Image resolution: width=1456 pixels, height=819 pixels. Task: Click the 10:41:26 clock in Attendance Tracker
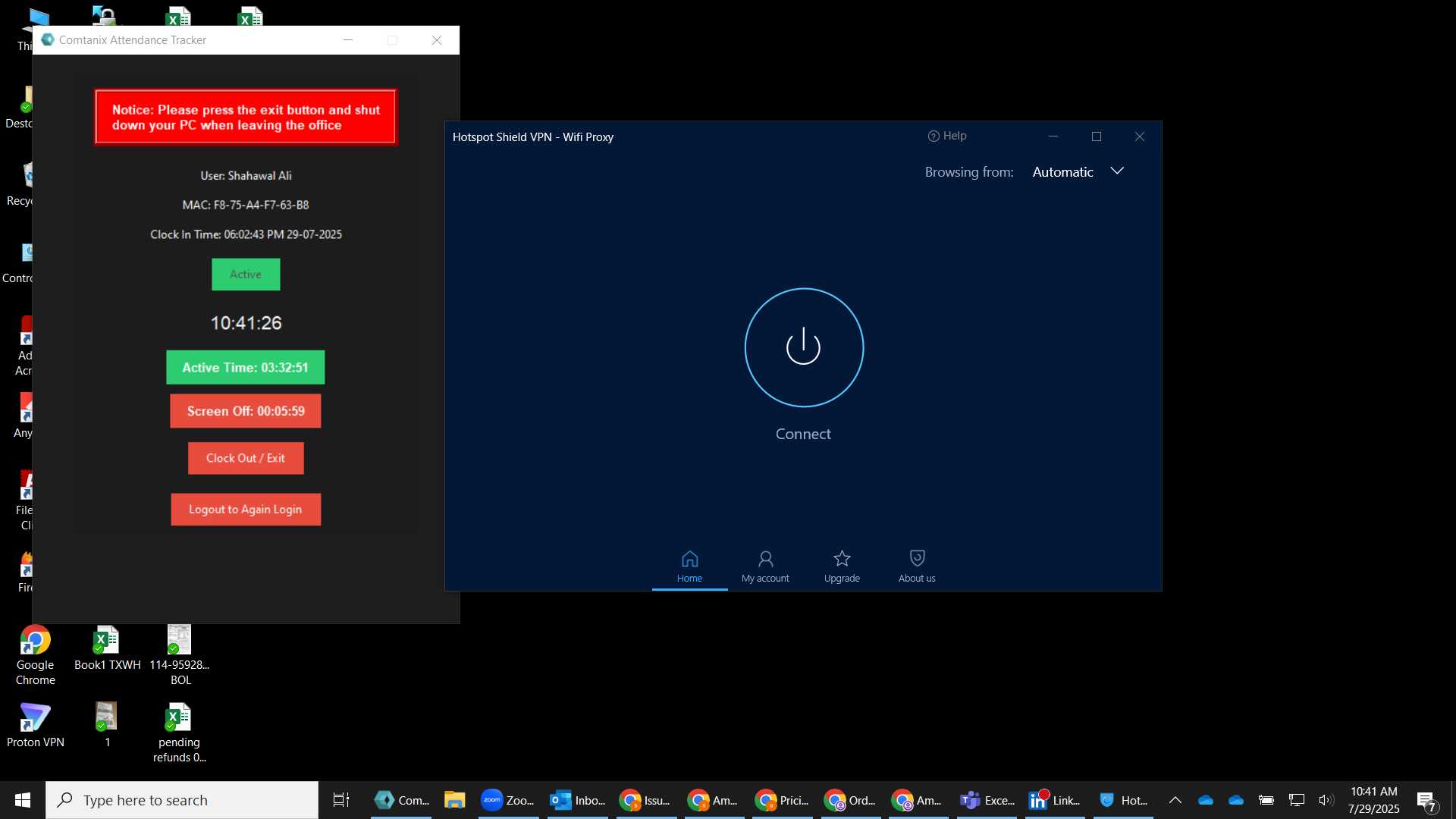pyautogui.click(x=246, y=323)
